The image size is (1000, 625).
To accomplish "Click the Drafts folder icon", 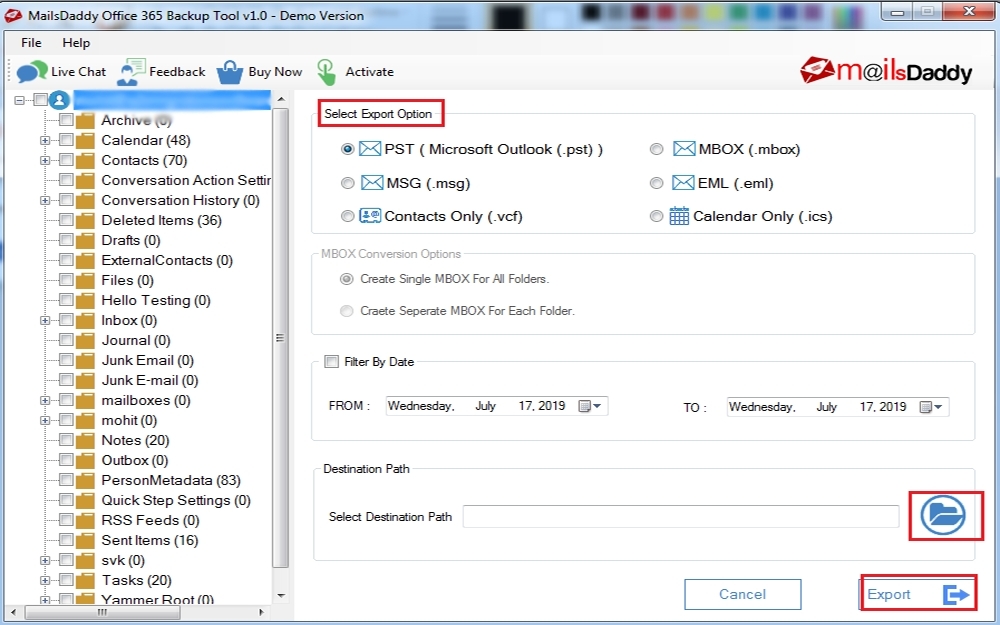I will click(85, 240).
